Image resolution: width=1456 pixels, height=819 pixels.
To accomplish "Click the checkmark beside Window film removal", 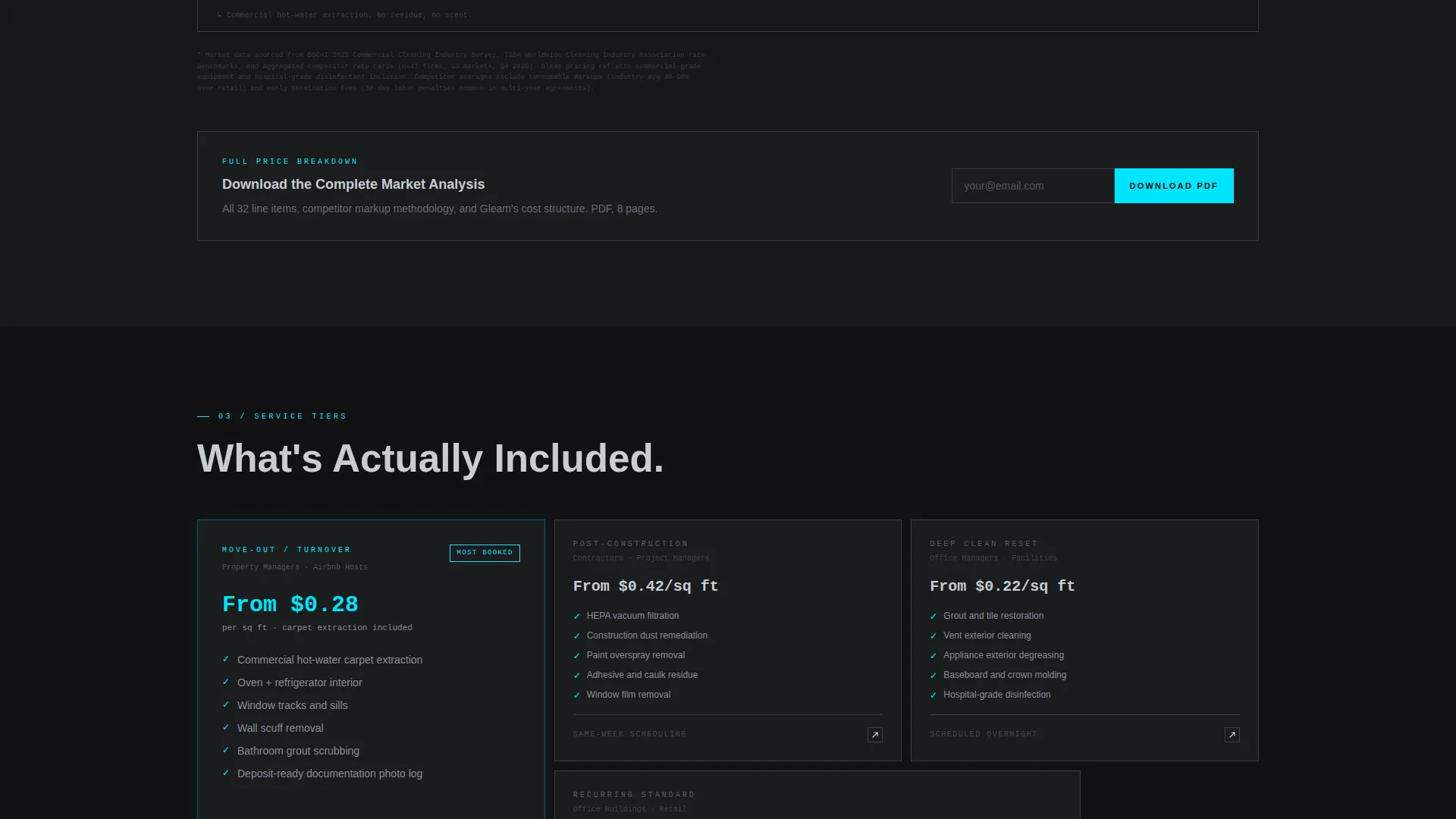I will (x=577, y=695).
